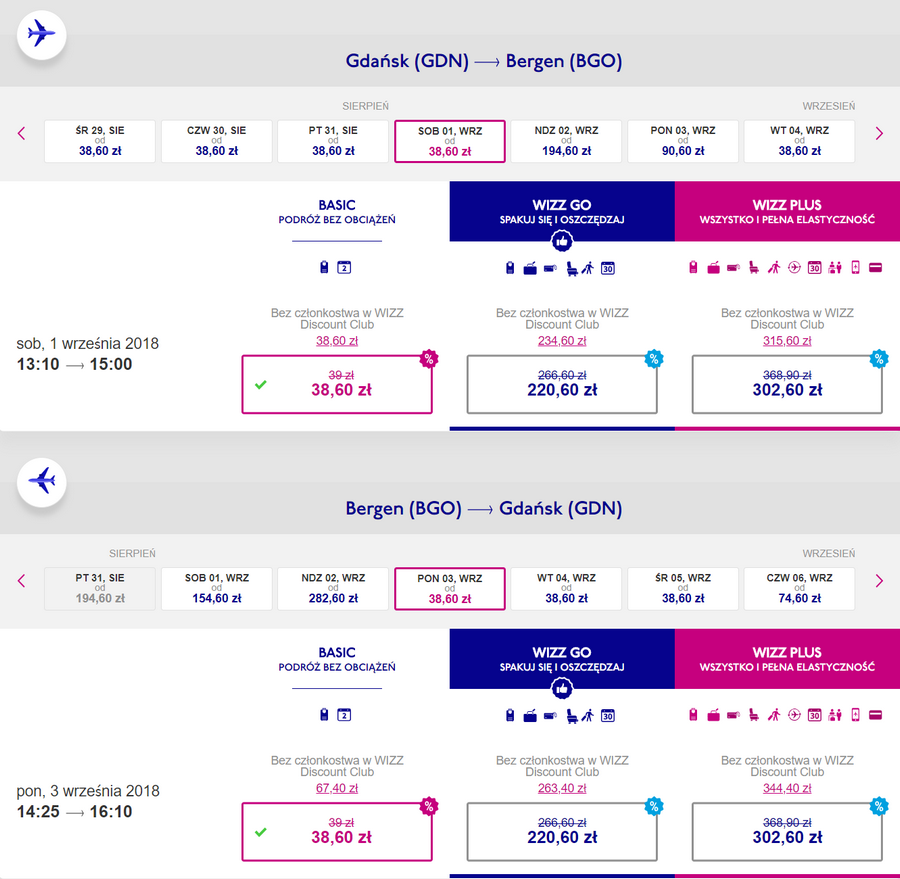Select the outbound WIZZ GO fare 220,60 zł
The image size is (900, 879).
click(x=562, y=384)
